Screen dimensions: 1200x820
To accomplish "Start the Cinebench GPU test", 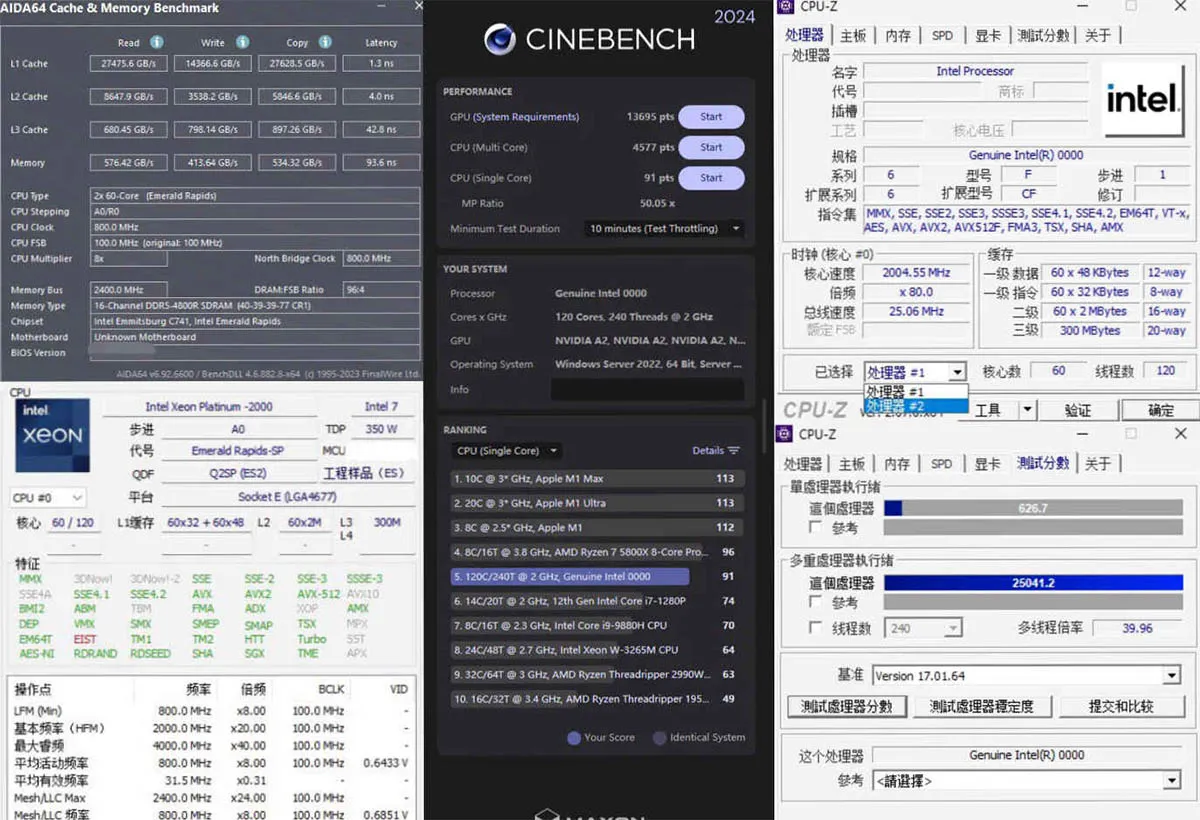I will [x=711, y=117].
